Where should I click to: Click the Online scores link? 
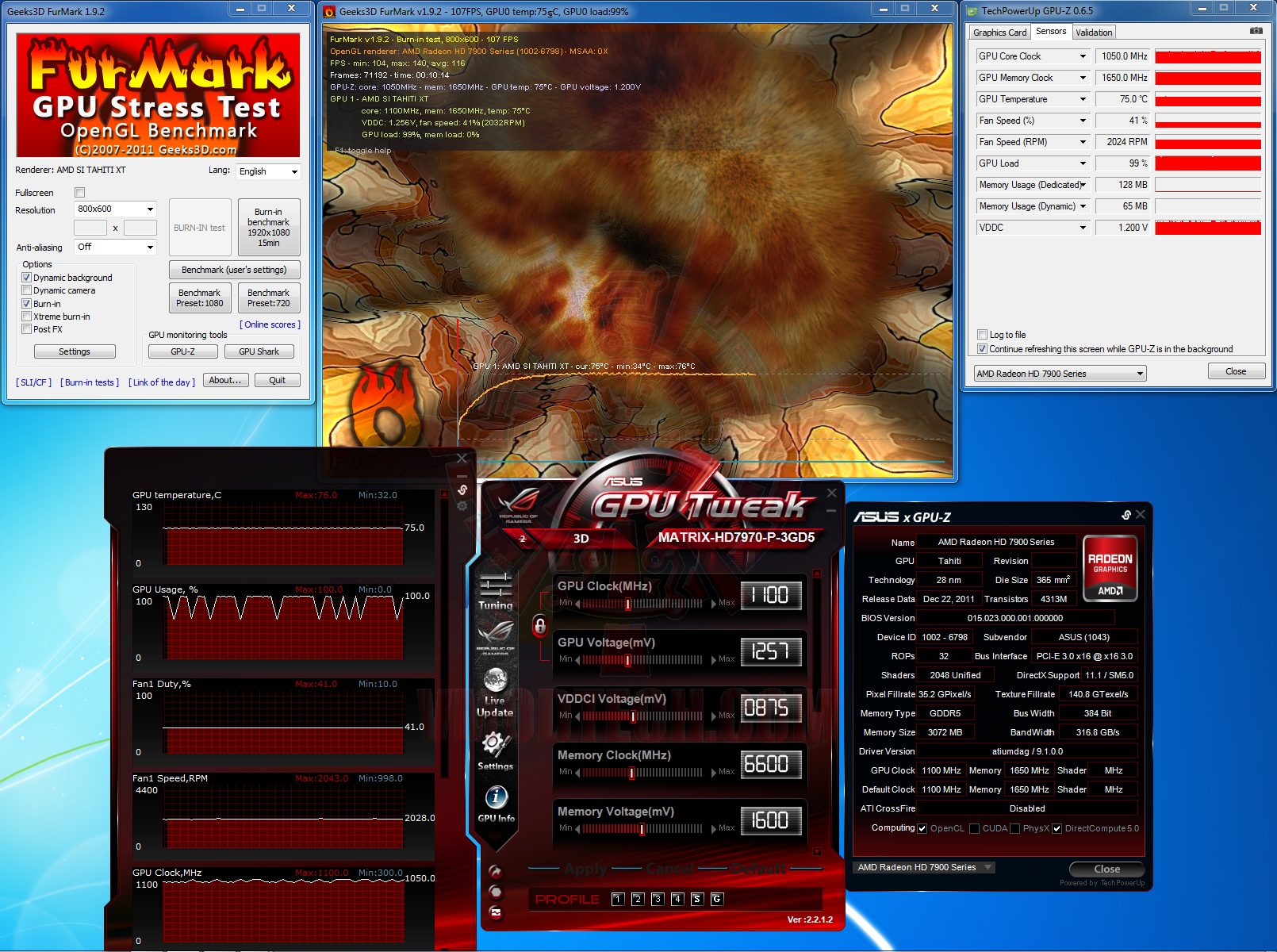click(270, 324)
